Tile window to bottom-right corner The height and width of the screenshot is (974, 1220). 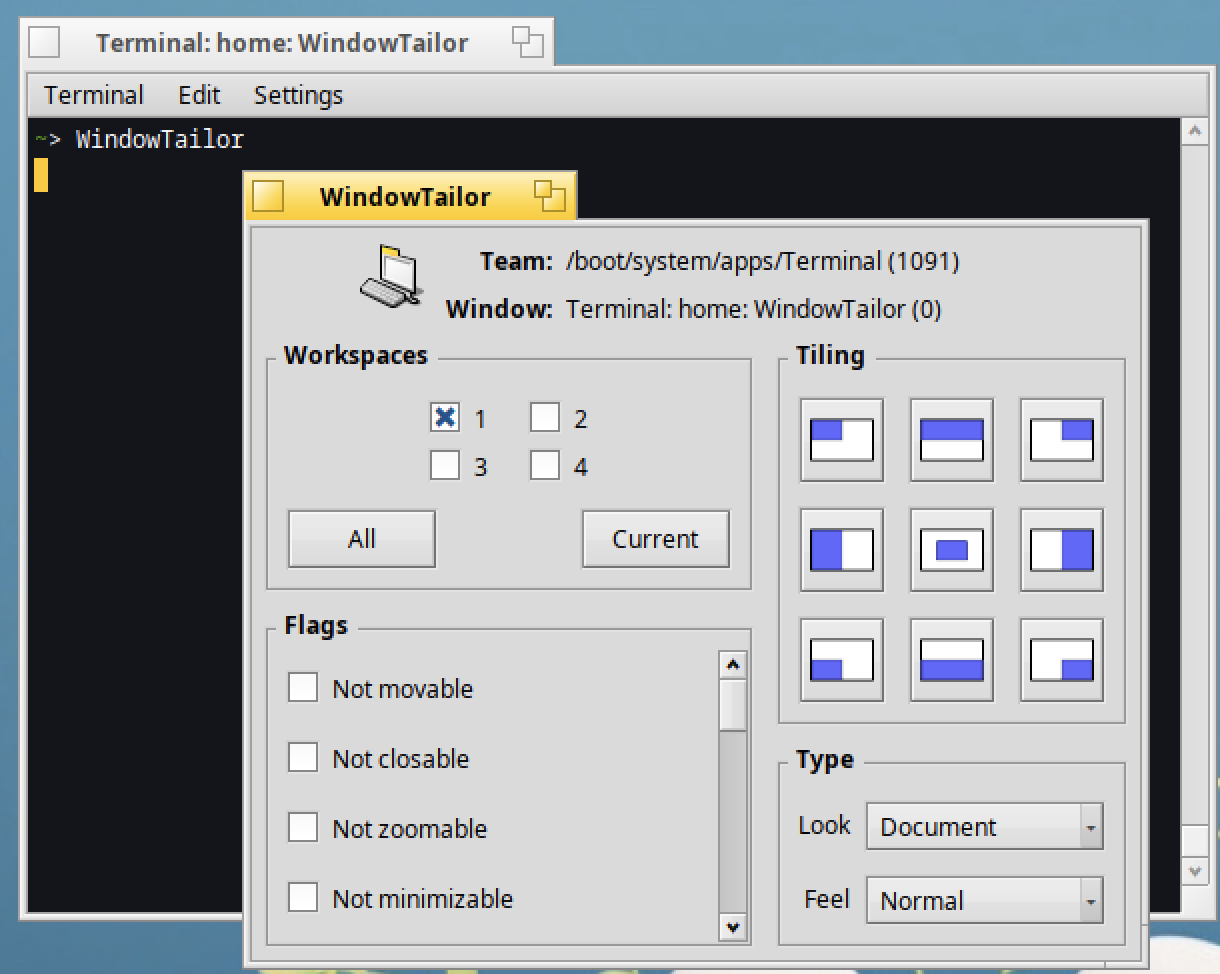pos(1061,660)
